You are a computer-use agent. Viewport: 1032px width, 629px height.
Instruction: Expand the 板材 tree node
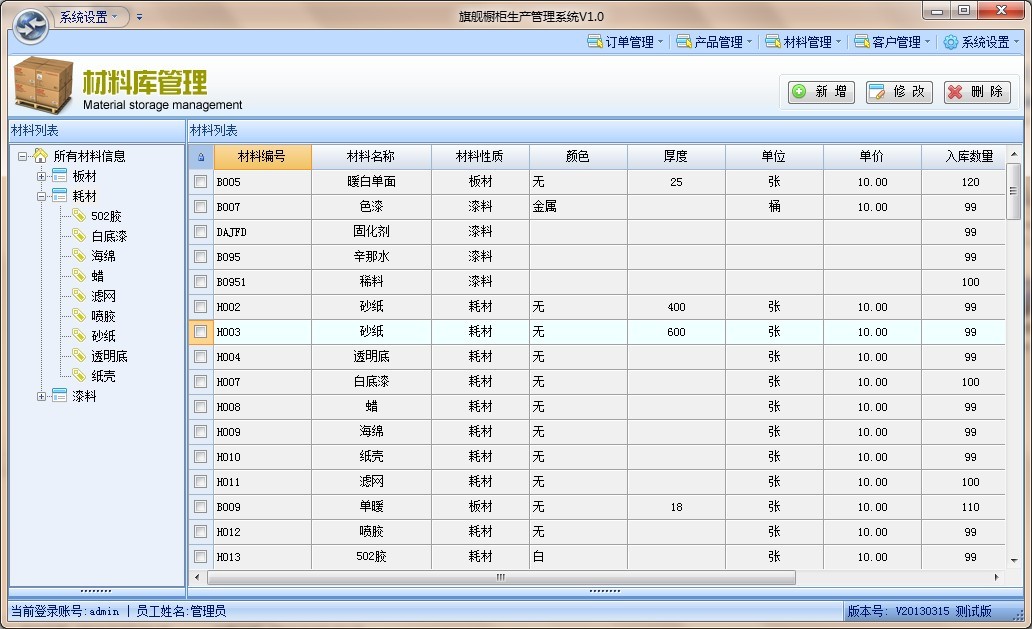41,176
